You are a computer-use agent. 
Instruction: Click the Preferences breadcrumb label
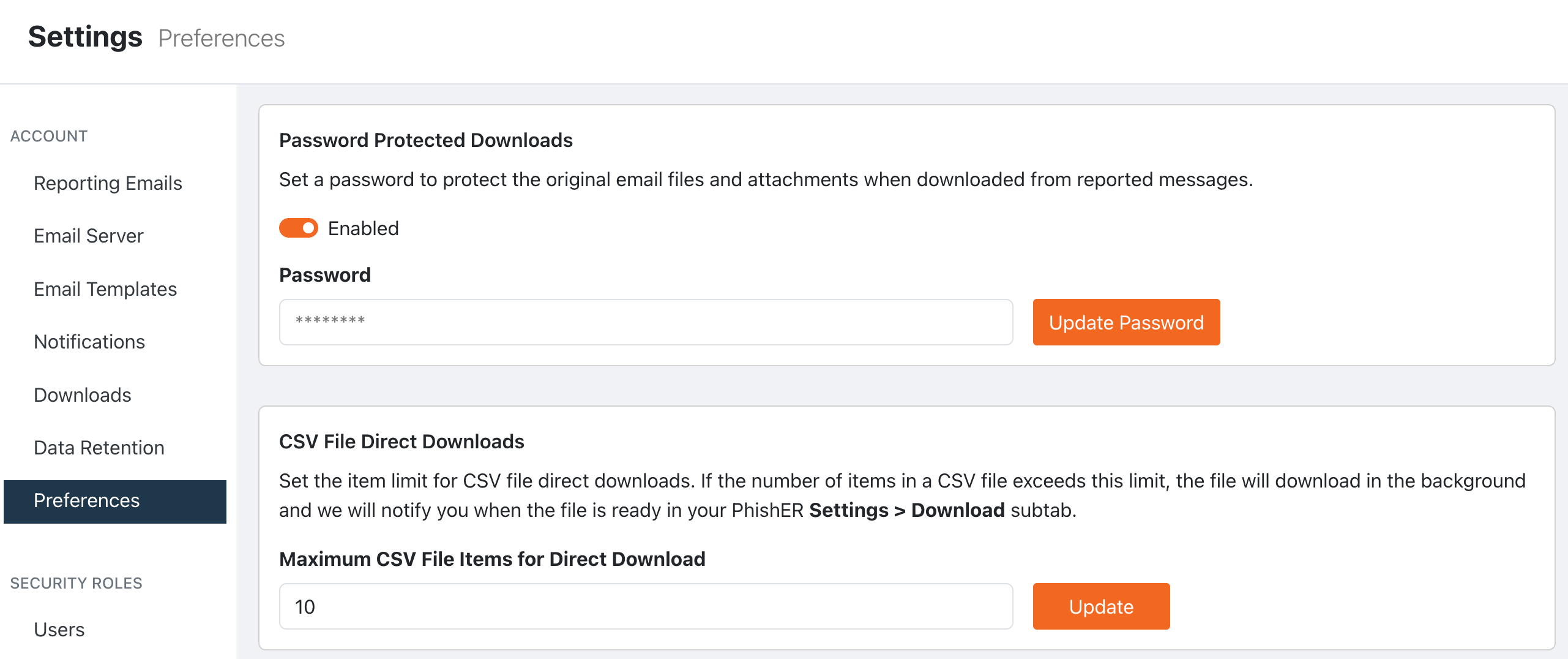tap(222, 39)
